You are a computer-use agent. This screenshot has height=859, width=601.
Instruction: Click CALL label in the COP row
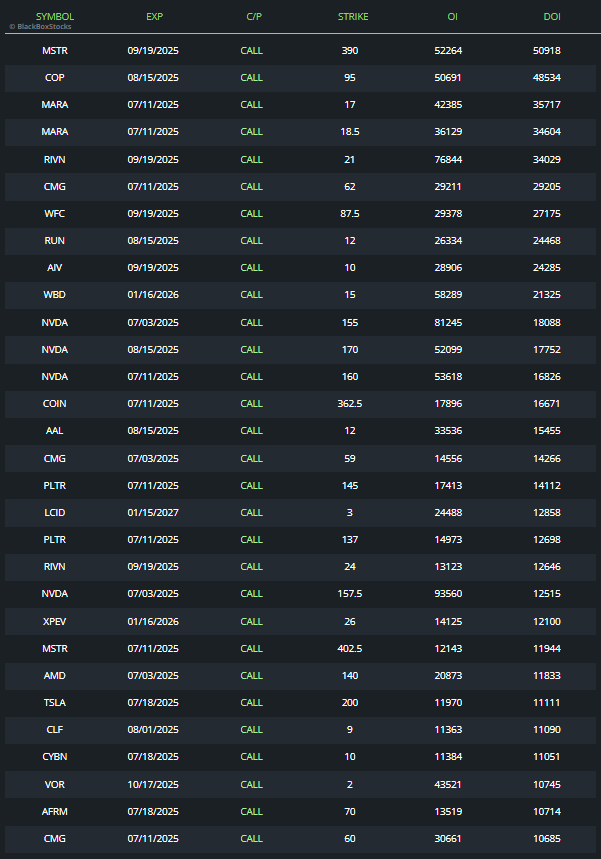click(251, 77)
